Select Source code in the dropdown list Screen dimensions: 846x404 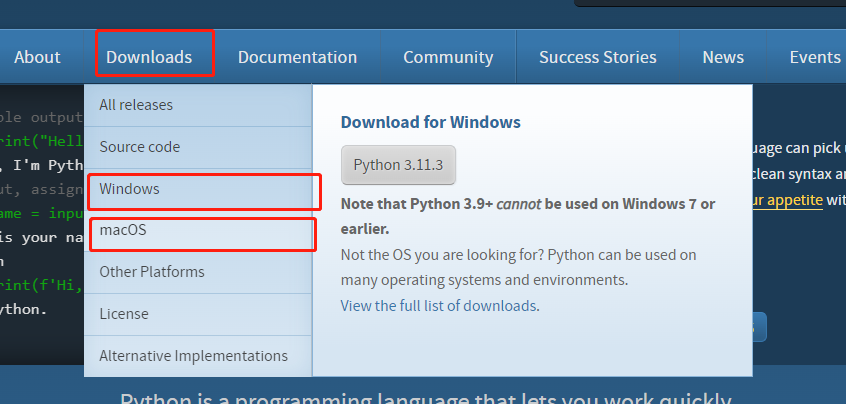[x=140, y=147]
